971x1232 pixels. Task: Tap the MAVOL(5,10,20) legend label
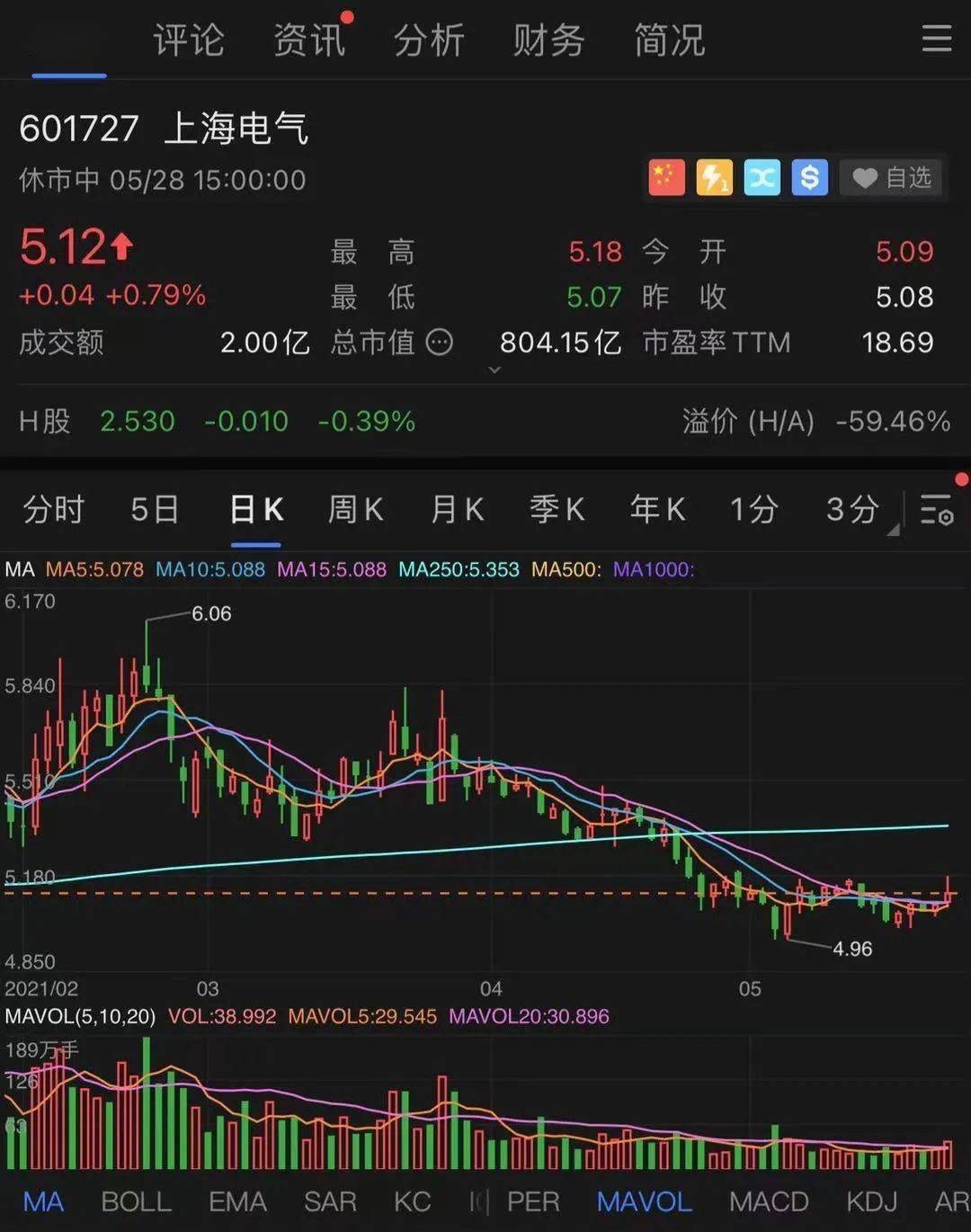[80, 1016]
